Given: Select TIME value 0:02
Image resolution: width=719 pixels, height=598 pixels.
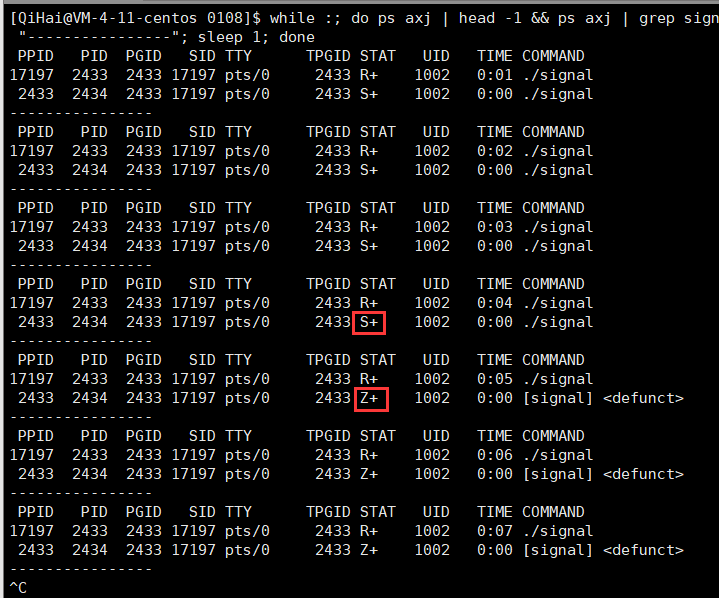Looking at the screenshot, I should [x=494, y=151].
